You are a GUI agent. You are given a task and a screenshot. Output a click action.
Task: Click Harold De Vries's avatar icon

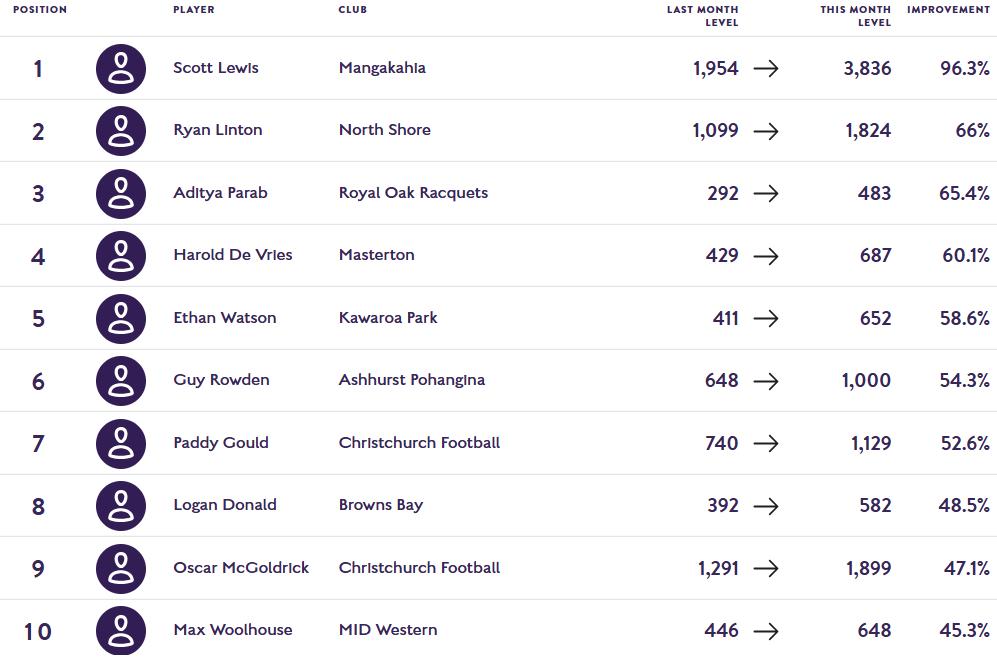click(x=121, y=256)
